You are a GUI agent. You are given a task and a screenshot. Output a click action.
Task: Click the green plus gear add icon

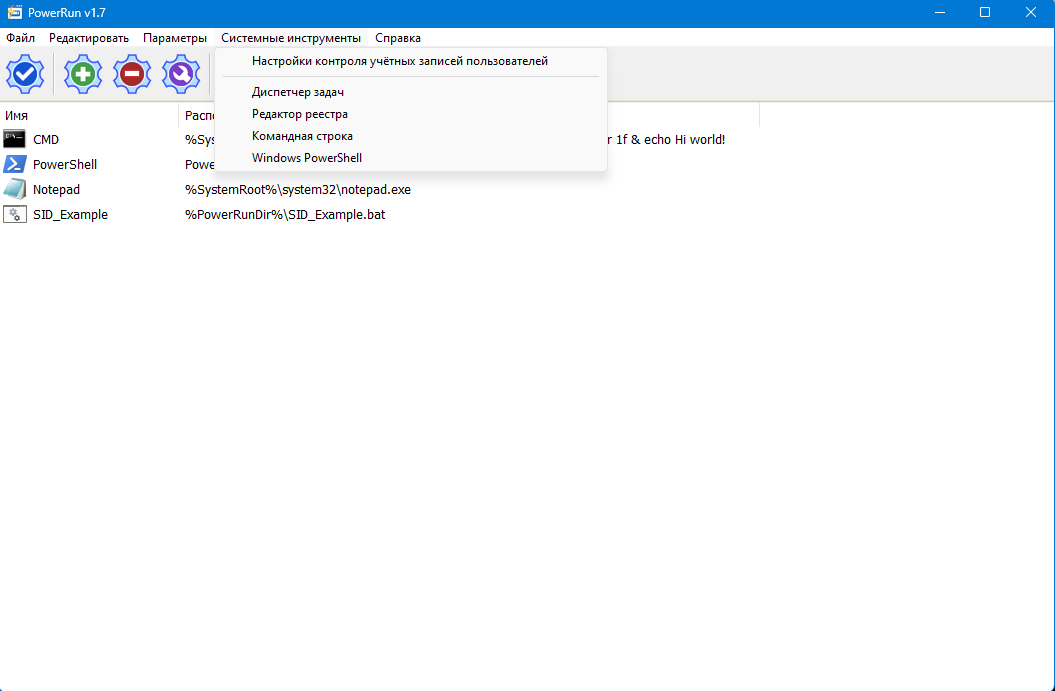[83, 74]
